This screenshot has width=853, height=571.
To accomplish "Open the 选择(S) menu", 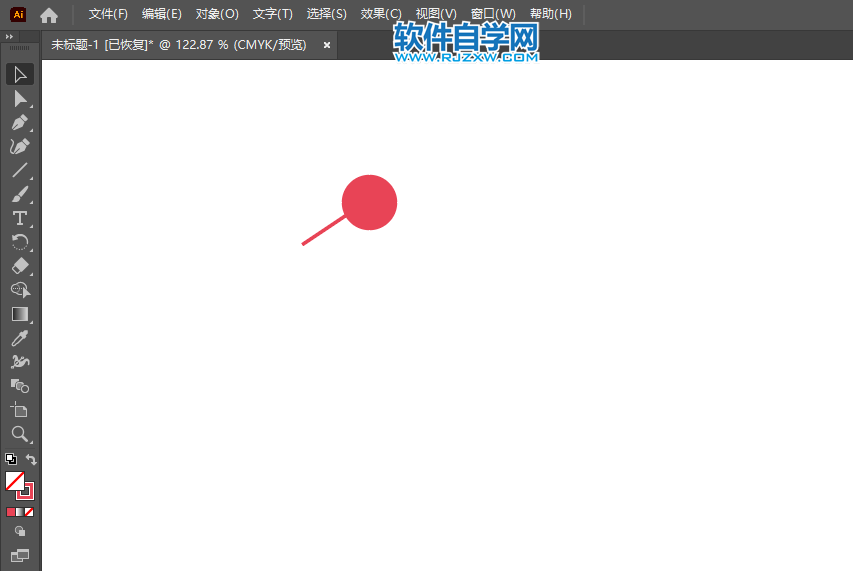I will pos(326,14).
